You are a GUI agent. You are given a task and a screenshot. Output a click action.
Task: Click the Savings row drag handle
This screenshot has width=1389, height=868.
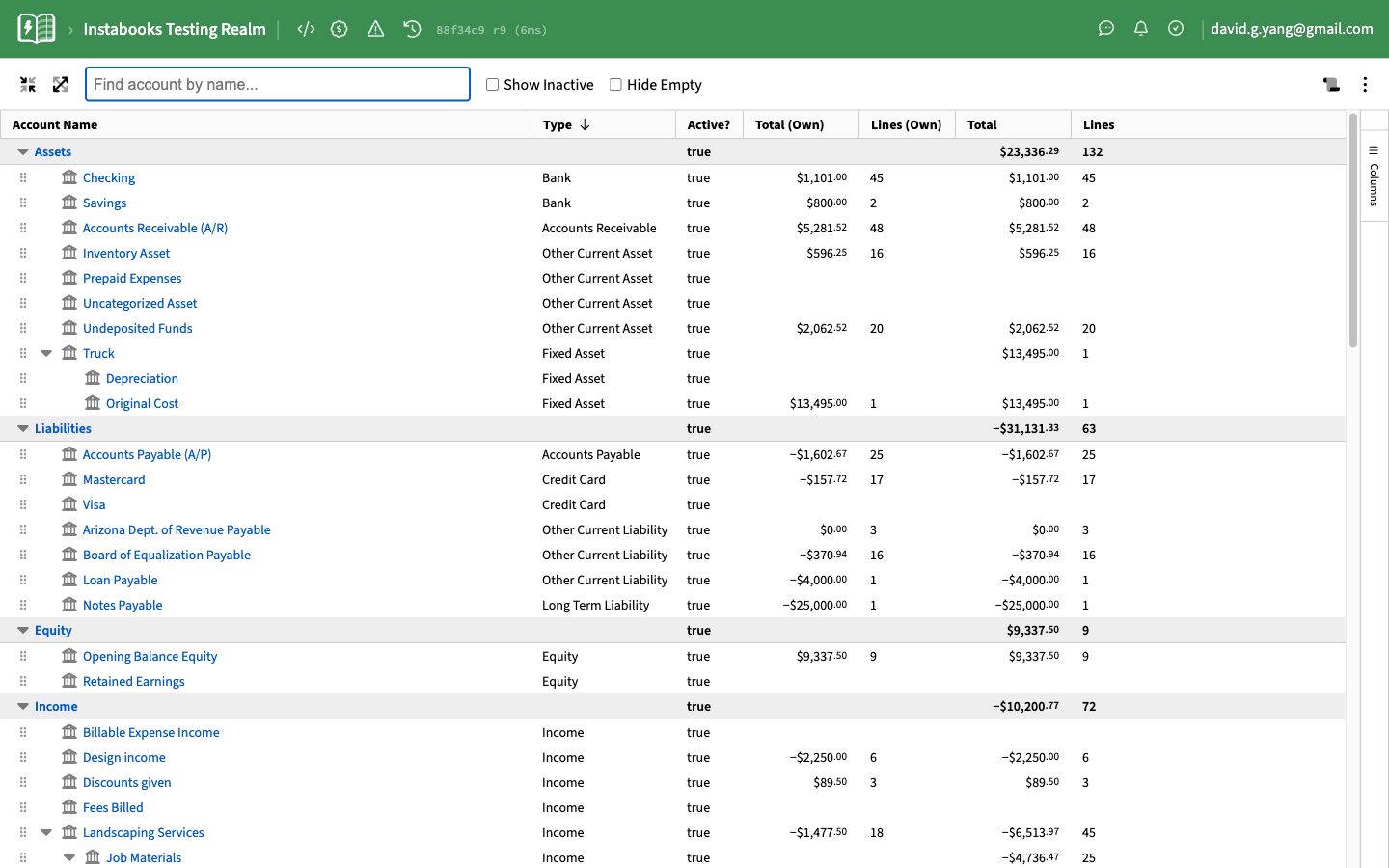click(23, 203)
